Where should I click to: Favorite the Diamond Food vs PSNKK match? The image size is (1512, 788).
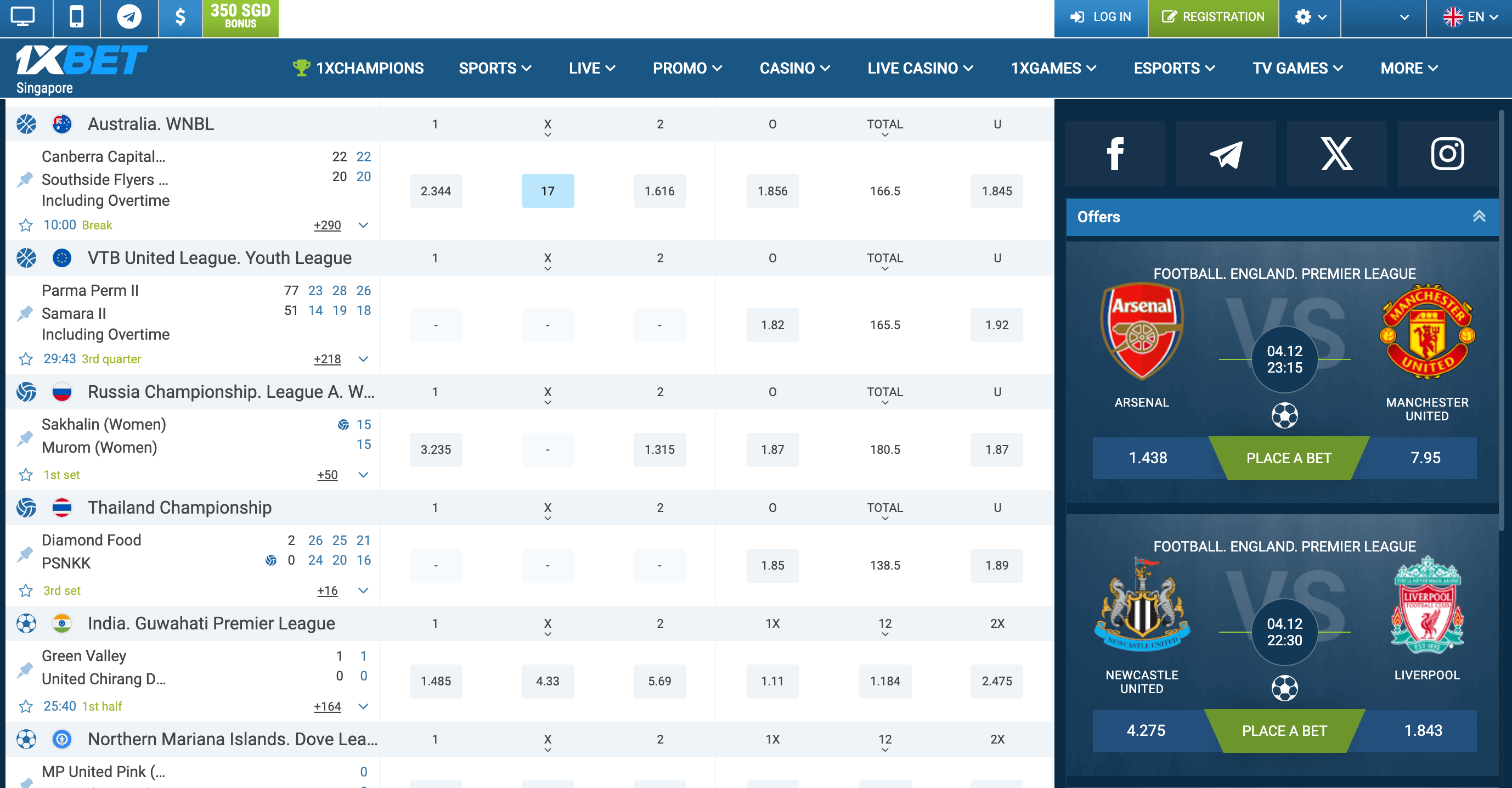[x=26, y=590]
